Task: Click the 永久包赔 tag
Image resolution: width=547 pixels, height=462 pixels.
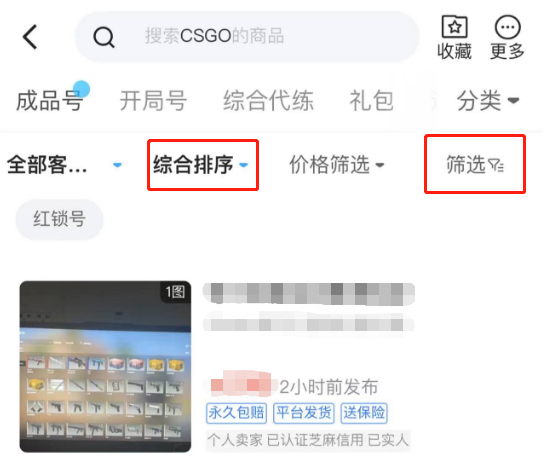Action: (x=236, y=413)
